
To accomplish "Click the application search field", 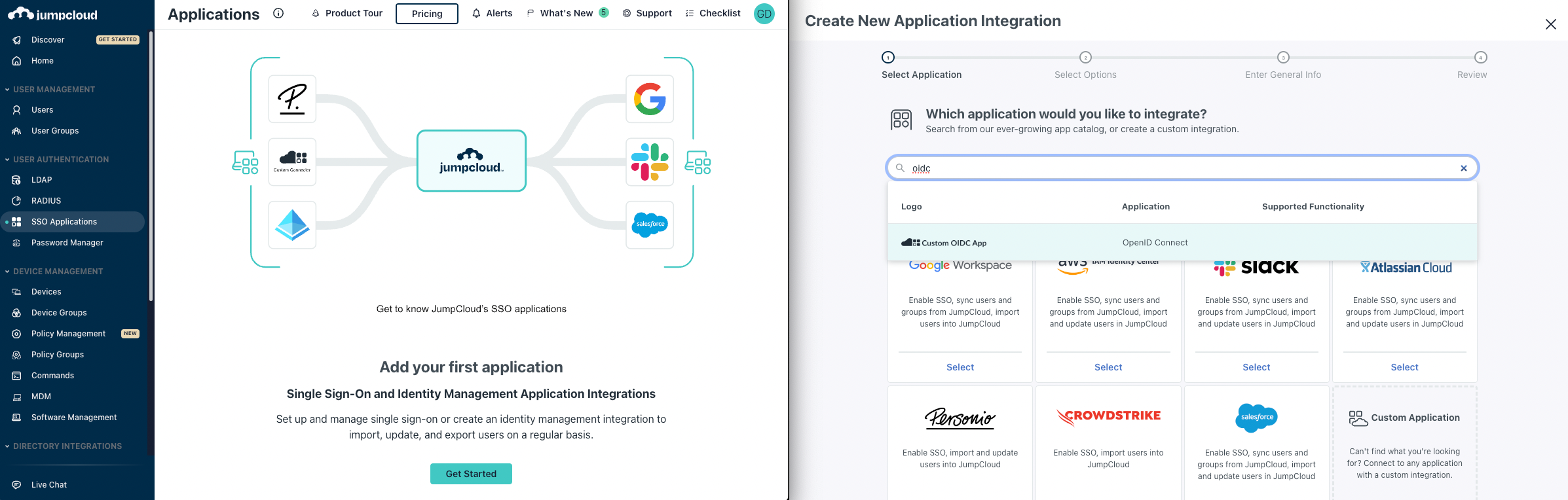I will pyautogui.click(x=1182, y=168).
